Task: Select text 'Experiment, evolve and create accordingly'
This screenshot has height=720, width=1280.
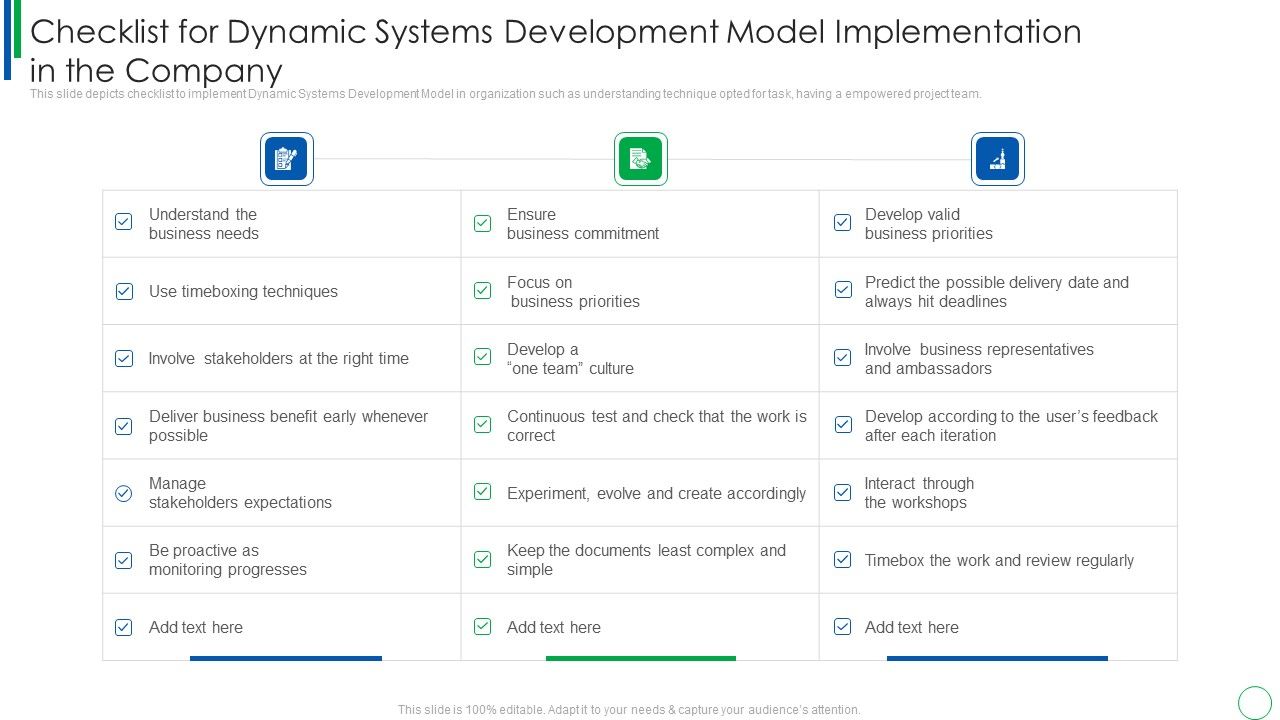Action: (656, 494)
